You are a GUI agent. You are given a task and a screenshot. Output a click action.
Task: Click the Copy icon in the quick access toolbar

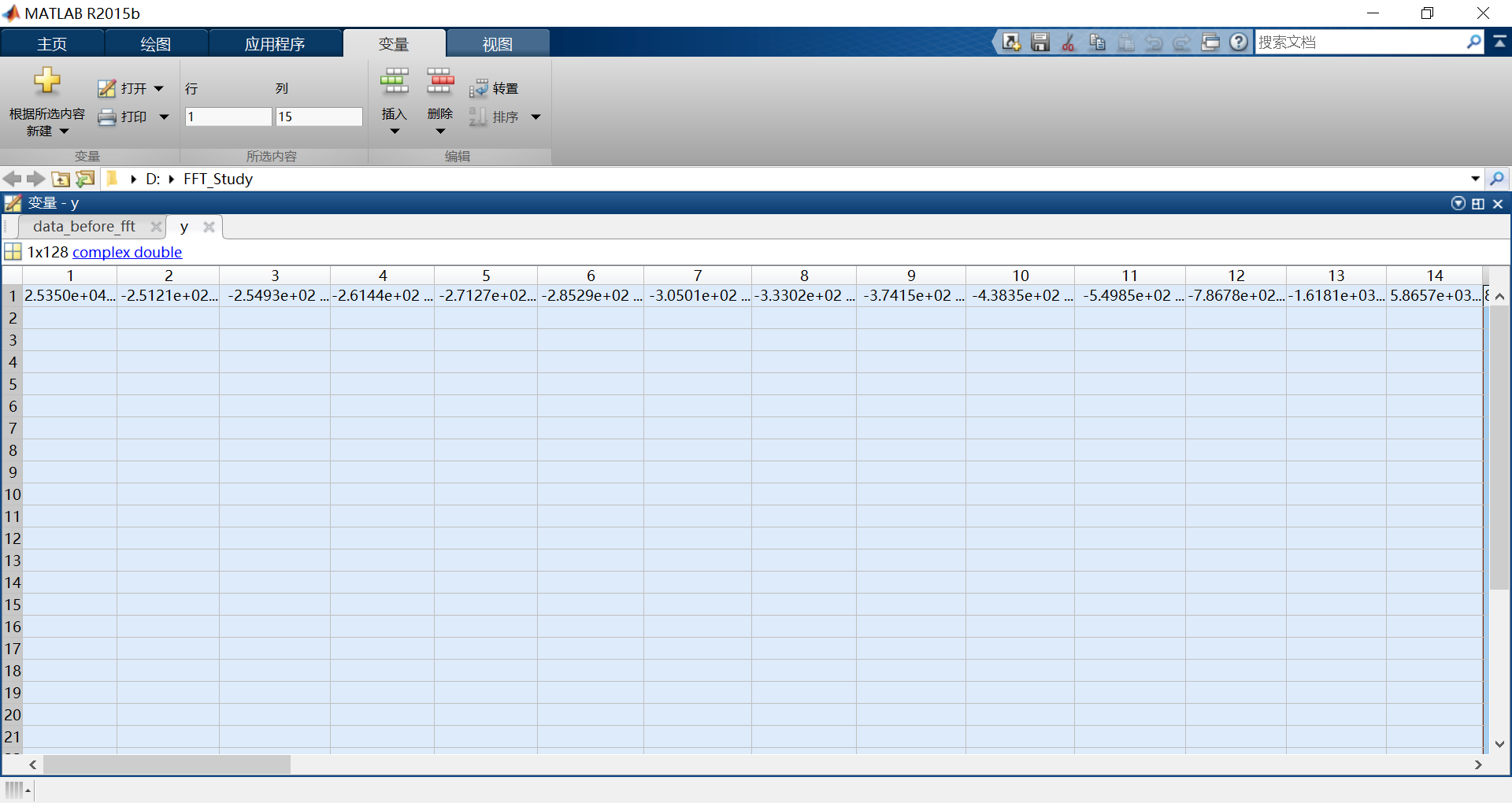pos(1097,42)
